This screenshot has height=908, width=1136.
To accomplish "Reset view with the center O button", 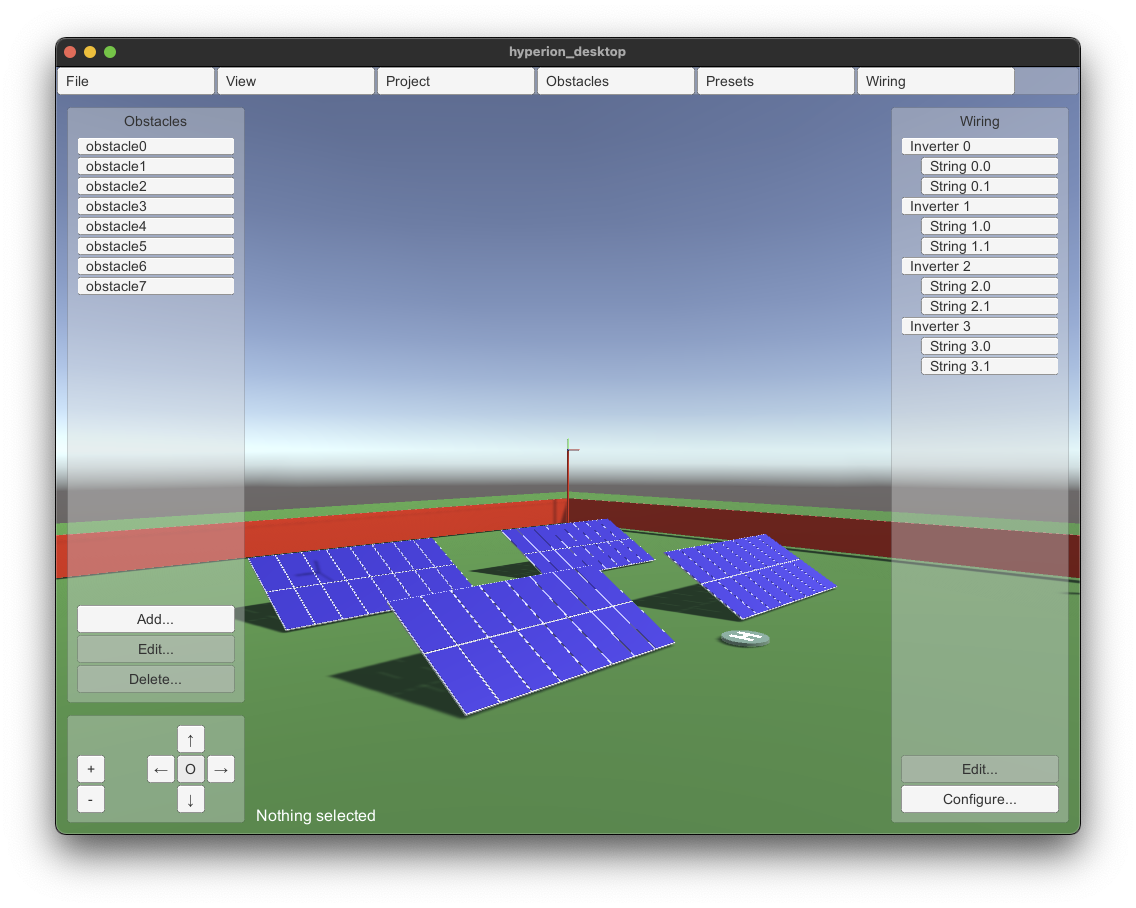I will tap(191, 769).
